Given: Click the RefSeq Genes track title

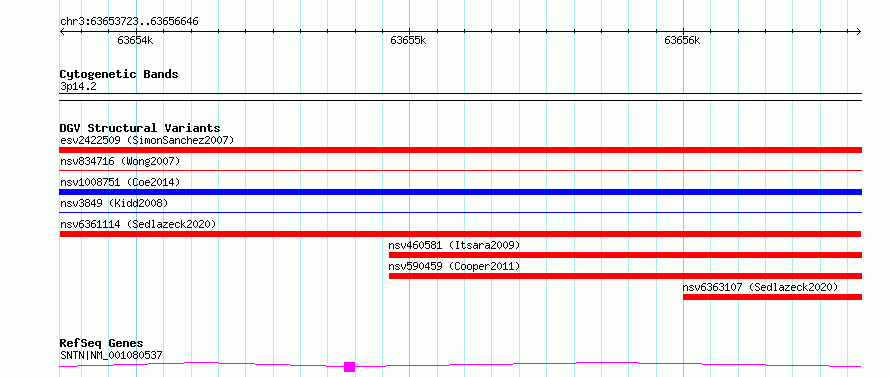Looking at the screenshot, I should (x=101, y=344).
